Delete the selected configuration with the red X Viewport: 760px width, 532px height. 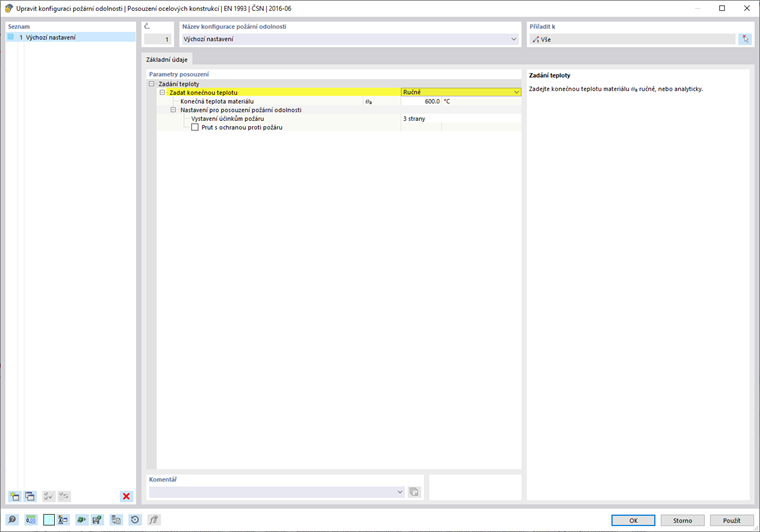(126, 496)
